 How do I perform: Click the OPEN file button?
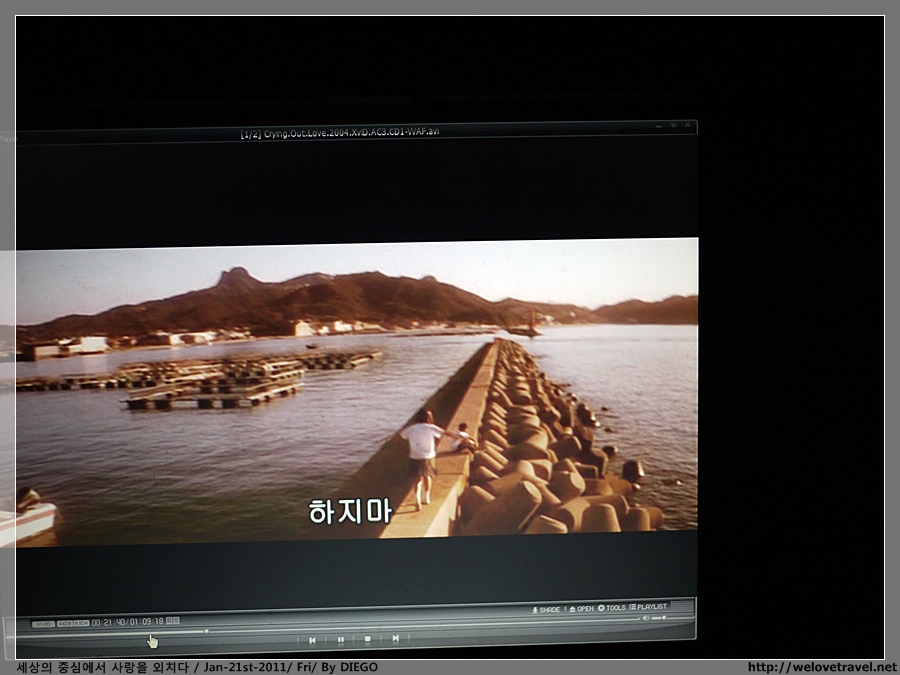581,608
